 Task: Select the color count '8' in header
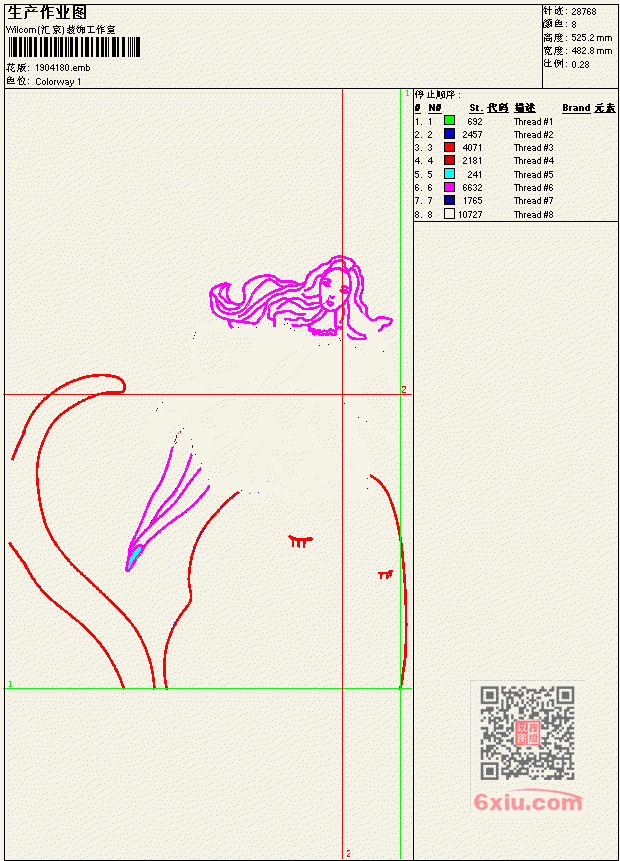tap(574, 24)
